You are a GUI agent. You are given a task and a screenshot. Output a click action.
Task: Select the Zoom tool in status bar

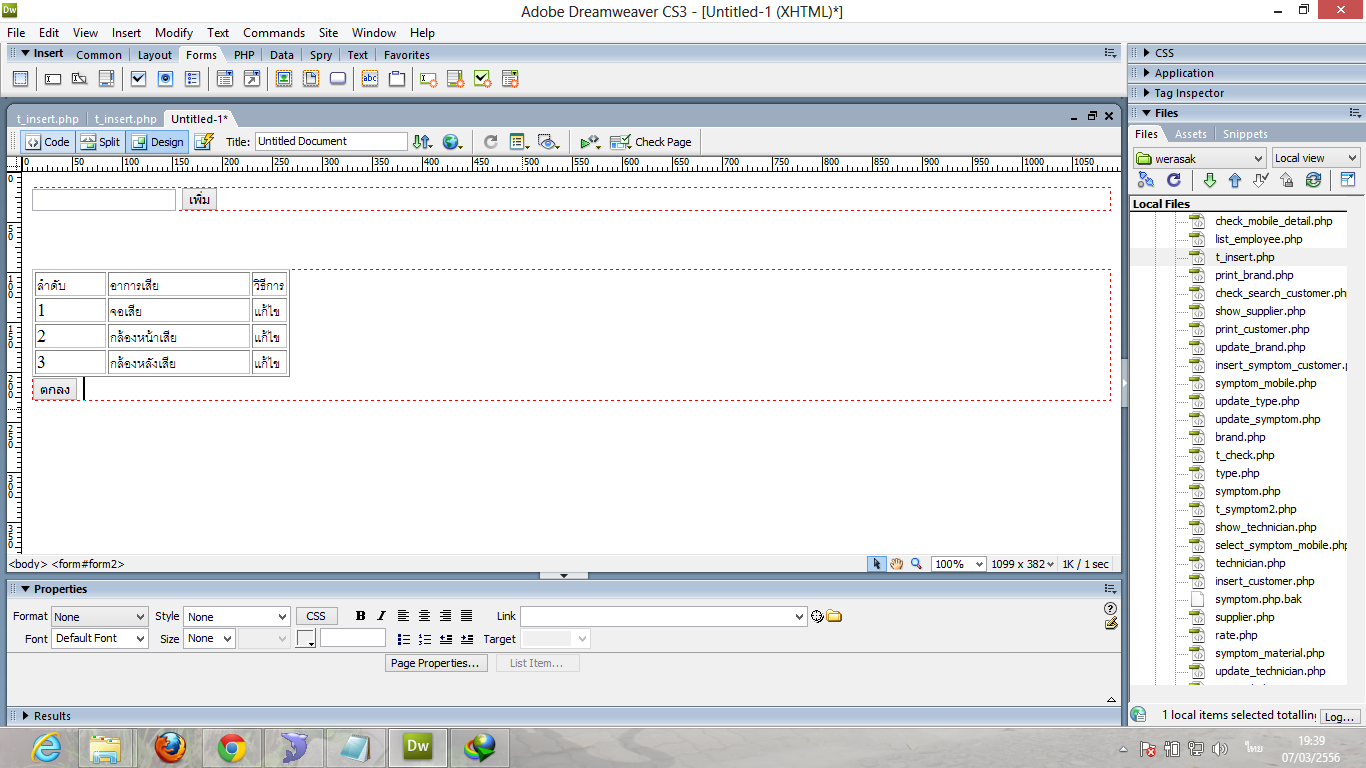coord(916,564)
